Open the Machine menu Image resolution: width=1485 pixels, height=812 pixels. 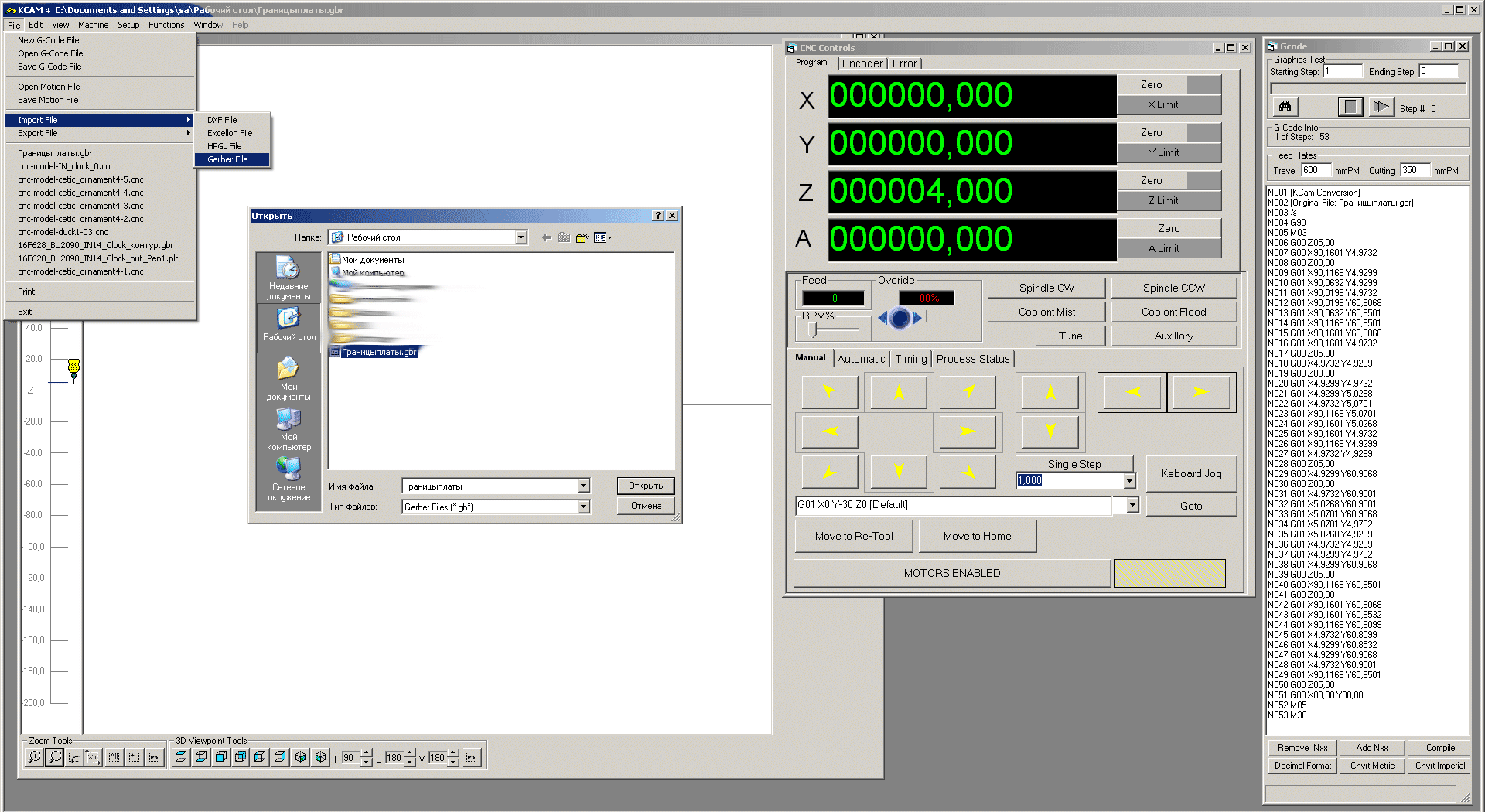pyautogui.click(x=93, y=25)
